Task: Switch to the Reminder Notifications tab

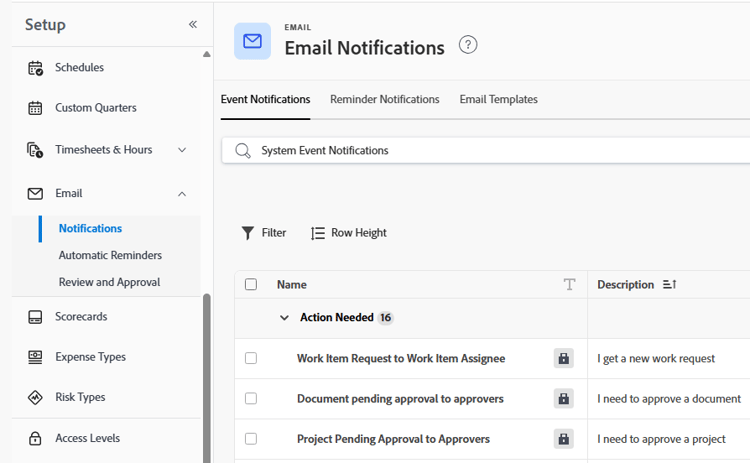Action: click(385, 99)
